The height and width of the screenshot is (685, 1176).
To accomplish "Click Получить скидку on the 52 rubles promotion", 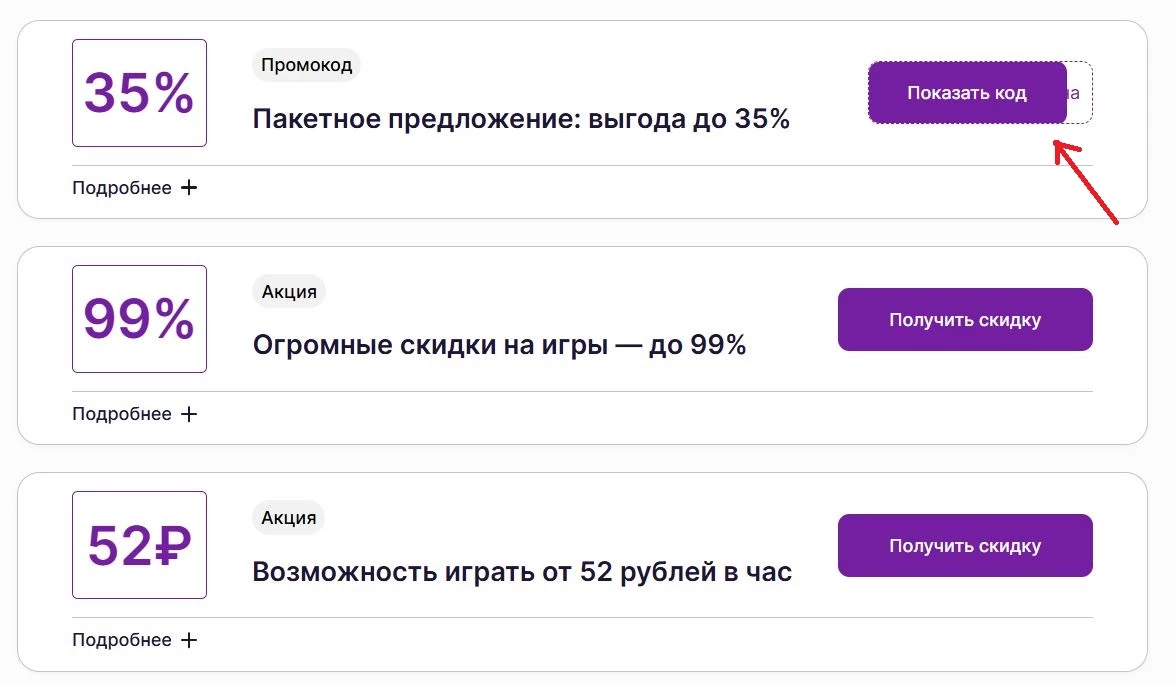I will click(964, 545).
